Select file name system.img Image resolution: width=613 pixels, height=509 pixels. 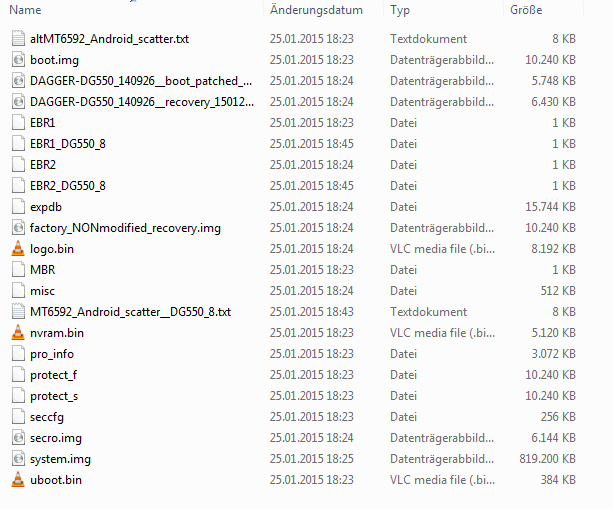pyautogui.click(x=60, y=459)
